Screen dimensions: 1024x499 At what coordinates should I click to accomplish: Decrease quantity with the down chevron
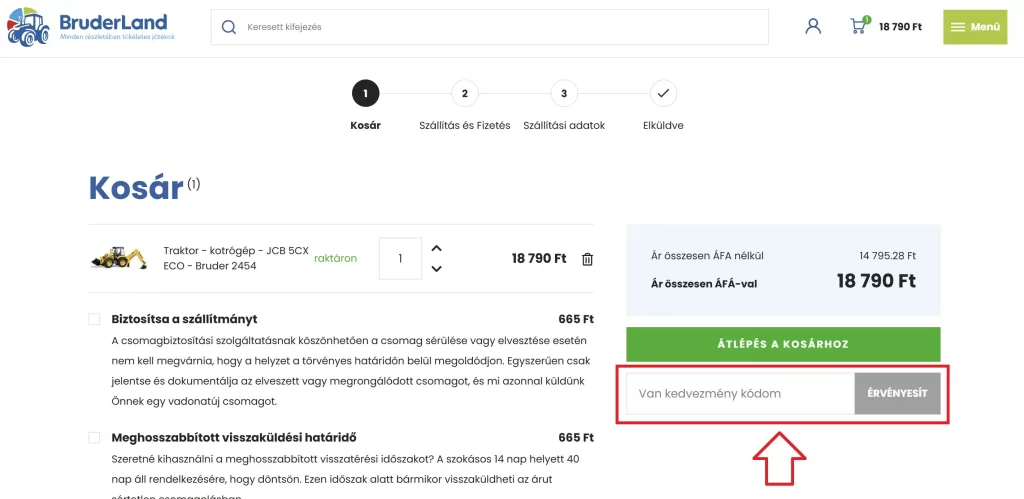click(437, 268)
